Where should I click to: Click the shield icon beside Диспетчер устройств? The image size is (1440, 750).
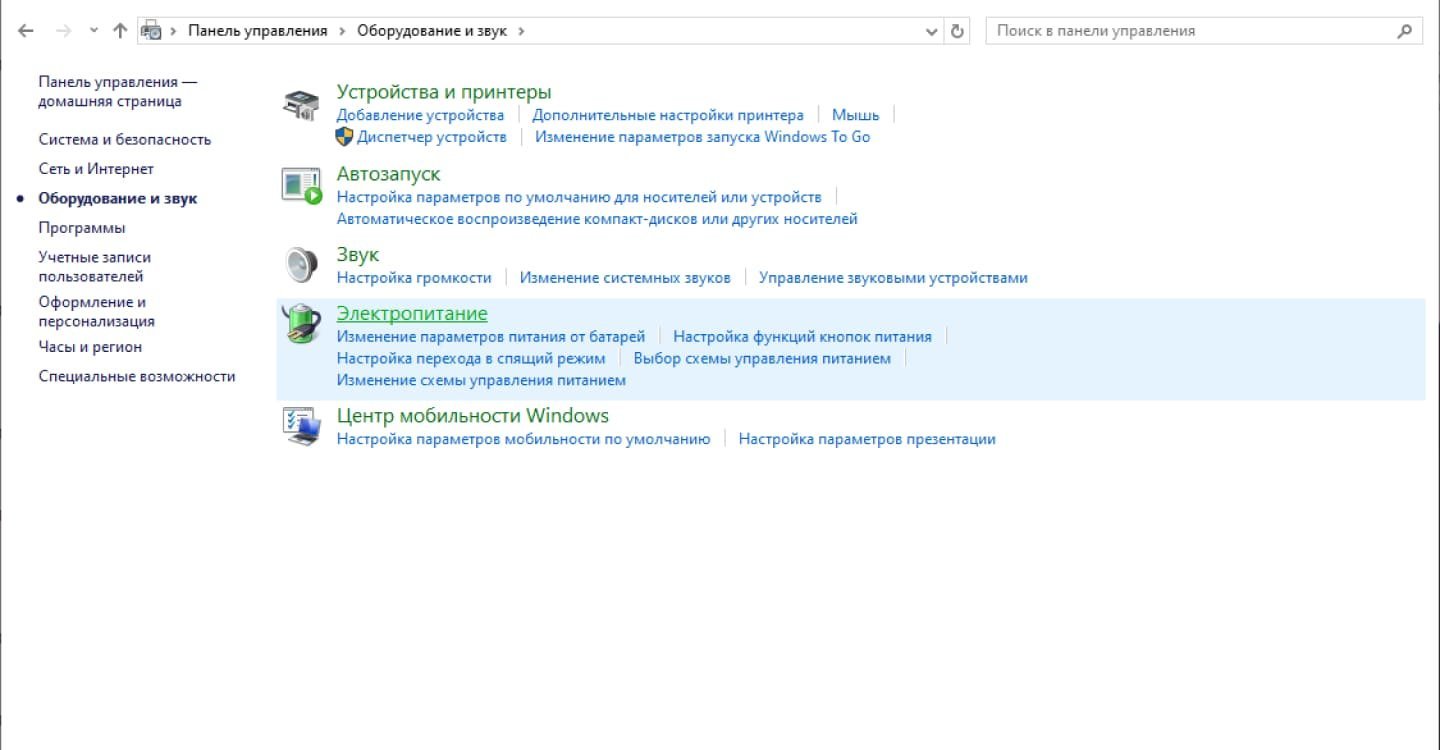click(x=345, y=136)
